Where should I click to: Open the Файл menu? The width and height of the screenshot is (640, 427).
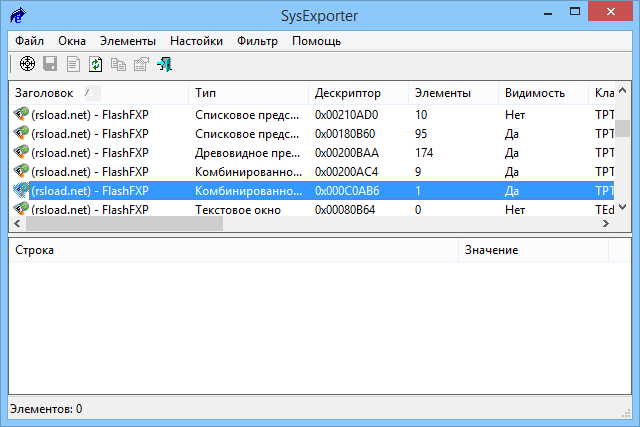tap(29, 41)
